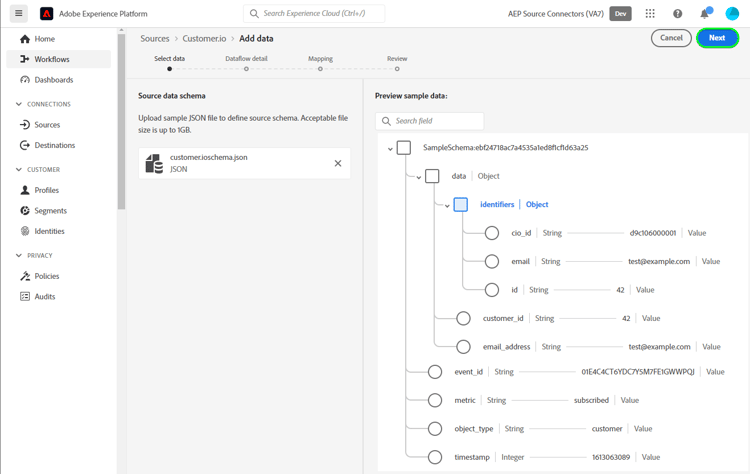Image resolution: width=750 pixels, height=474 pixels.
Task: Click the Review step marker
Action: (397, 69)
